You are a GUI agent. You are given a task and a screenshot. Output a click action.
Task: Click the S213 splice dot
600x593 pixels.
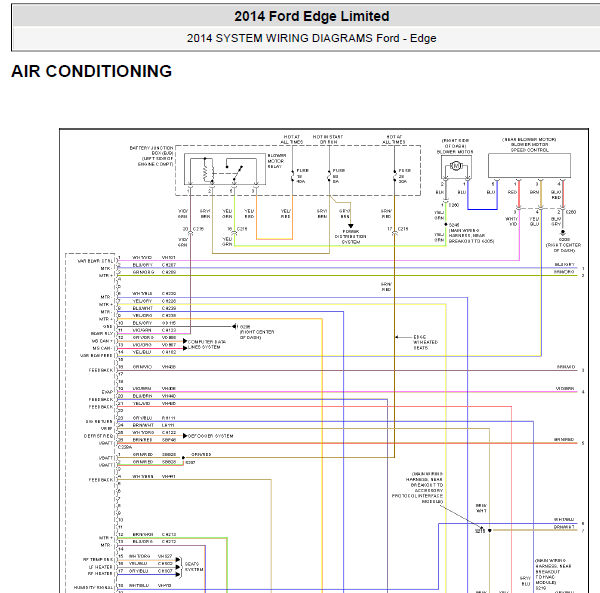click(x=489, y=531)
